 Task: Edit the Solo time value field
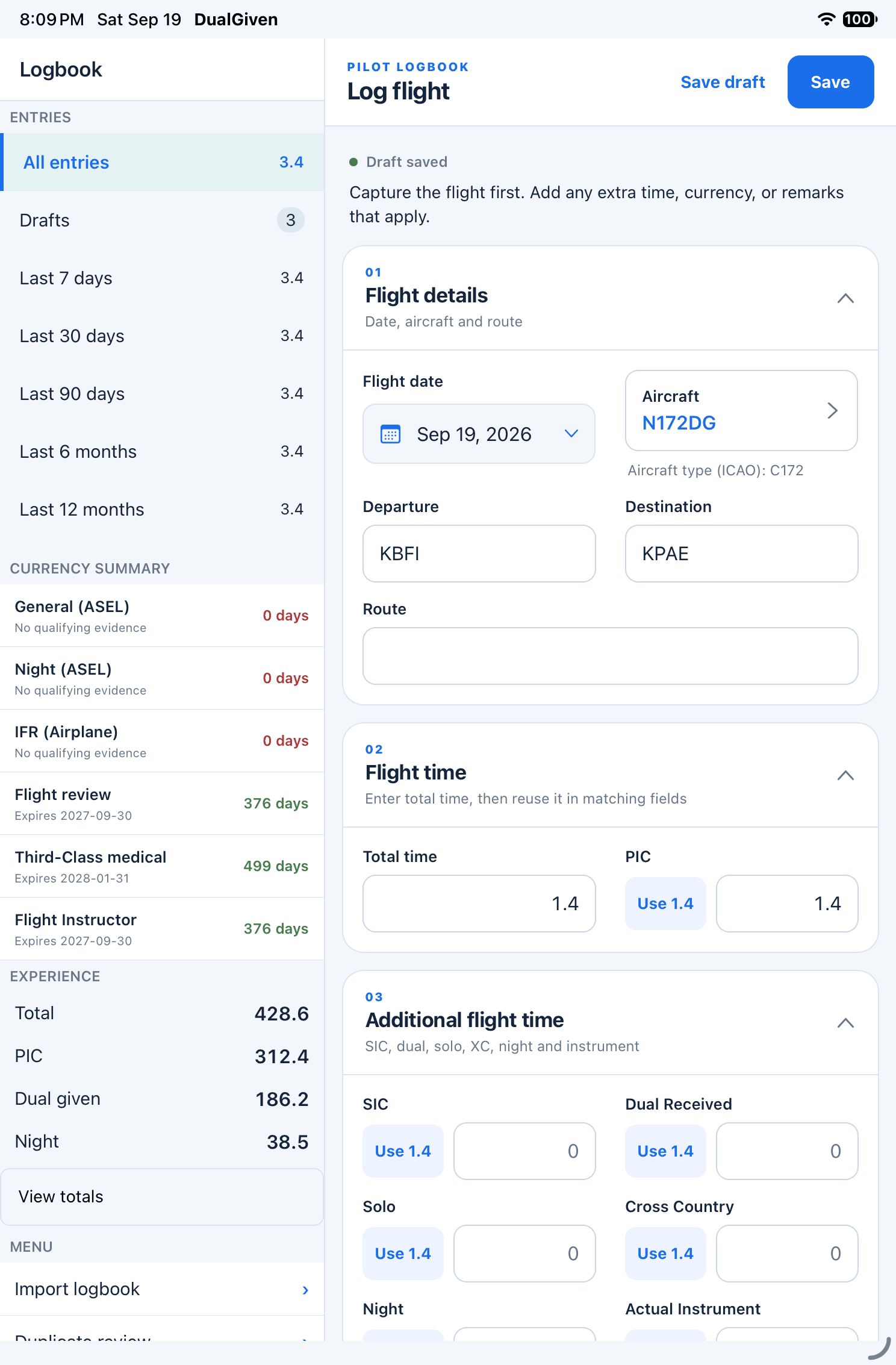(x=524, y=1254)
